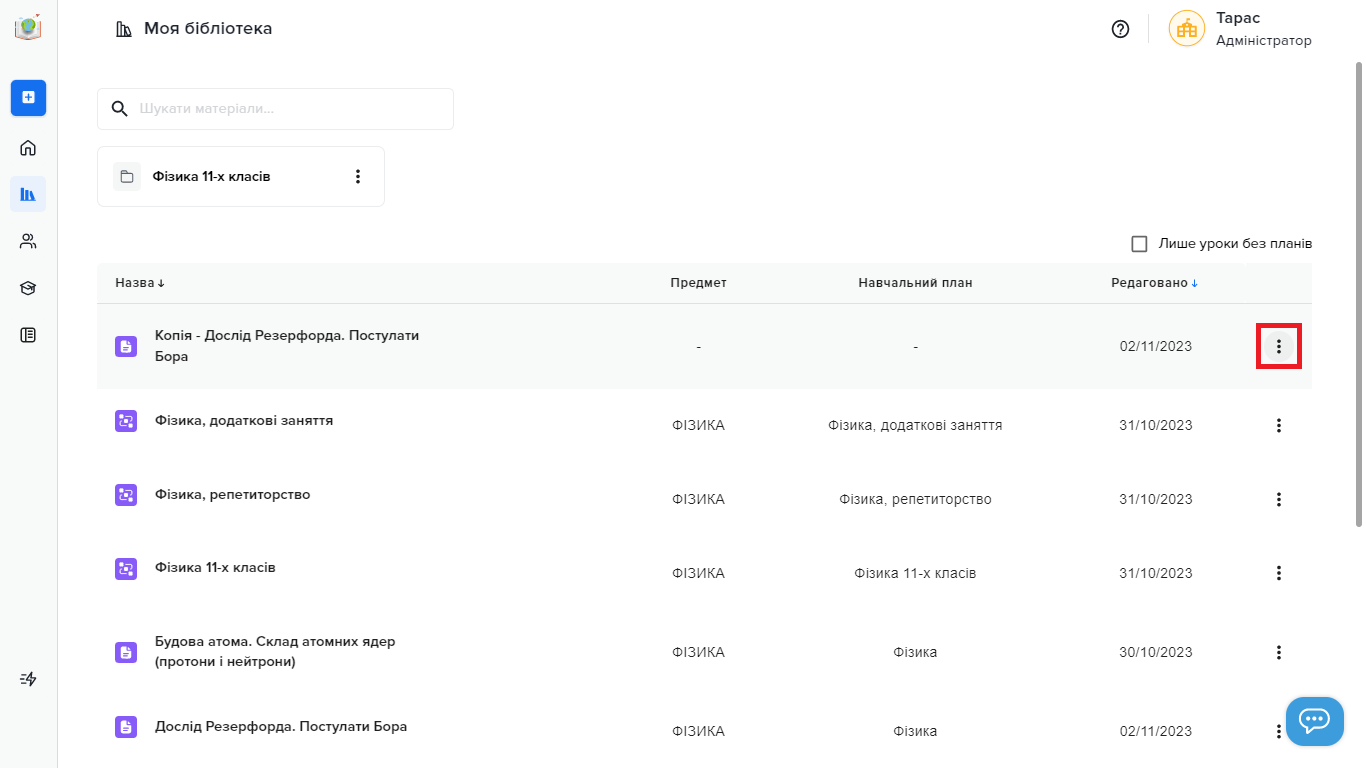Screen dimensions: 1366x768
Task: Click the blue create plus button in the sidebar
Action: click(28, 97)
